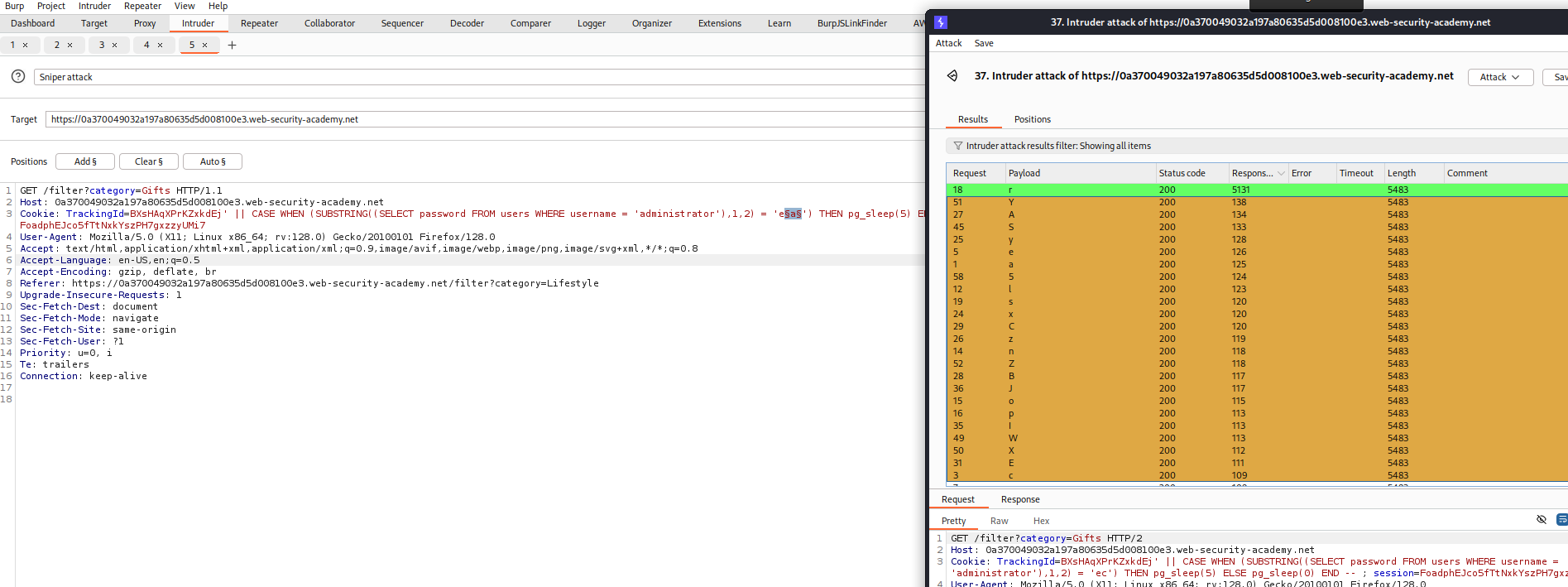1568x587 pixels.
Task: Sort results by Error column
Action: click(x=1312, y=173)
